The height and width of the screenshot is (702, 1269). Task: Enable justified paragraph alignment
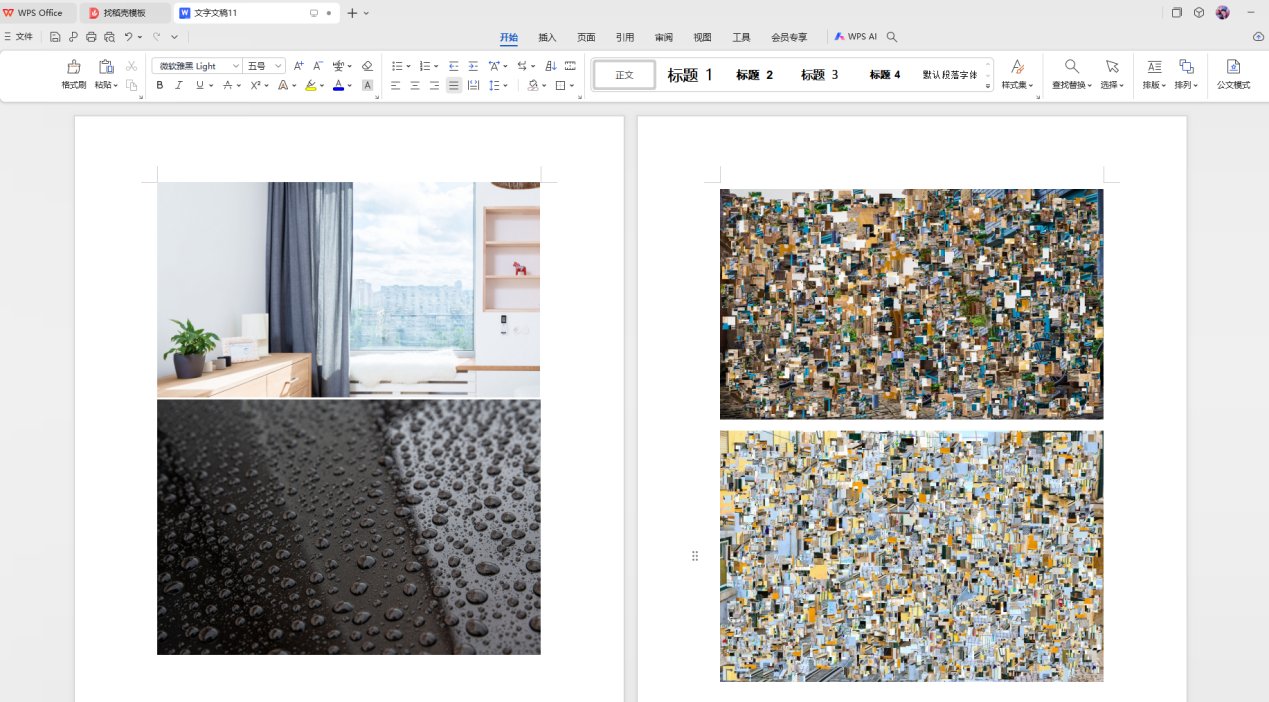pos(454,86)
